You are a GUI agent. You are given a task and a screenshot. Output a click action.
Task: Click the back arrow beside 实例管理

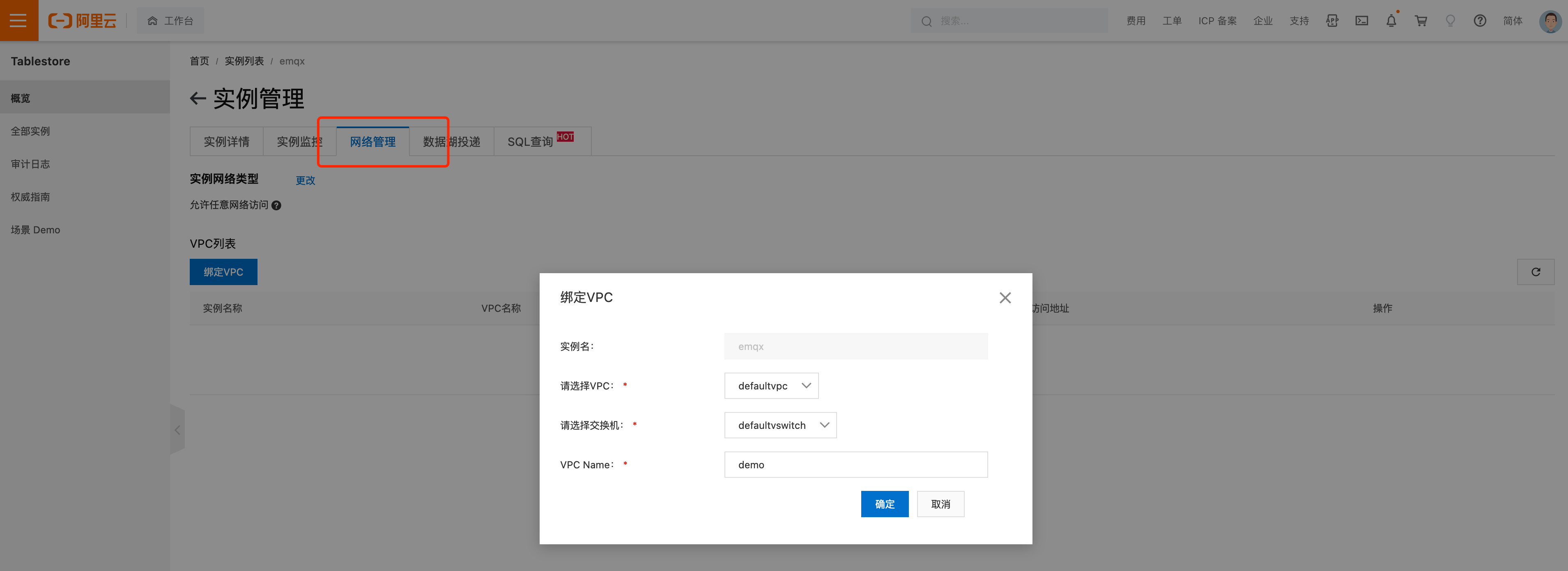(198, 99)
